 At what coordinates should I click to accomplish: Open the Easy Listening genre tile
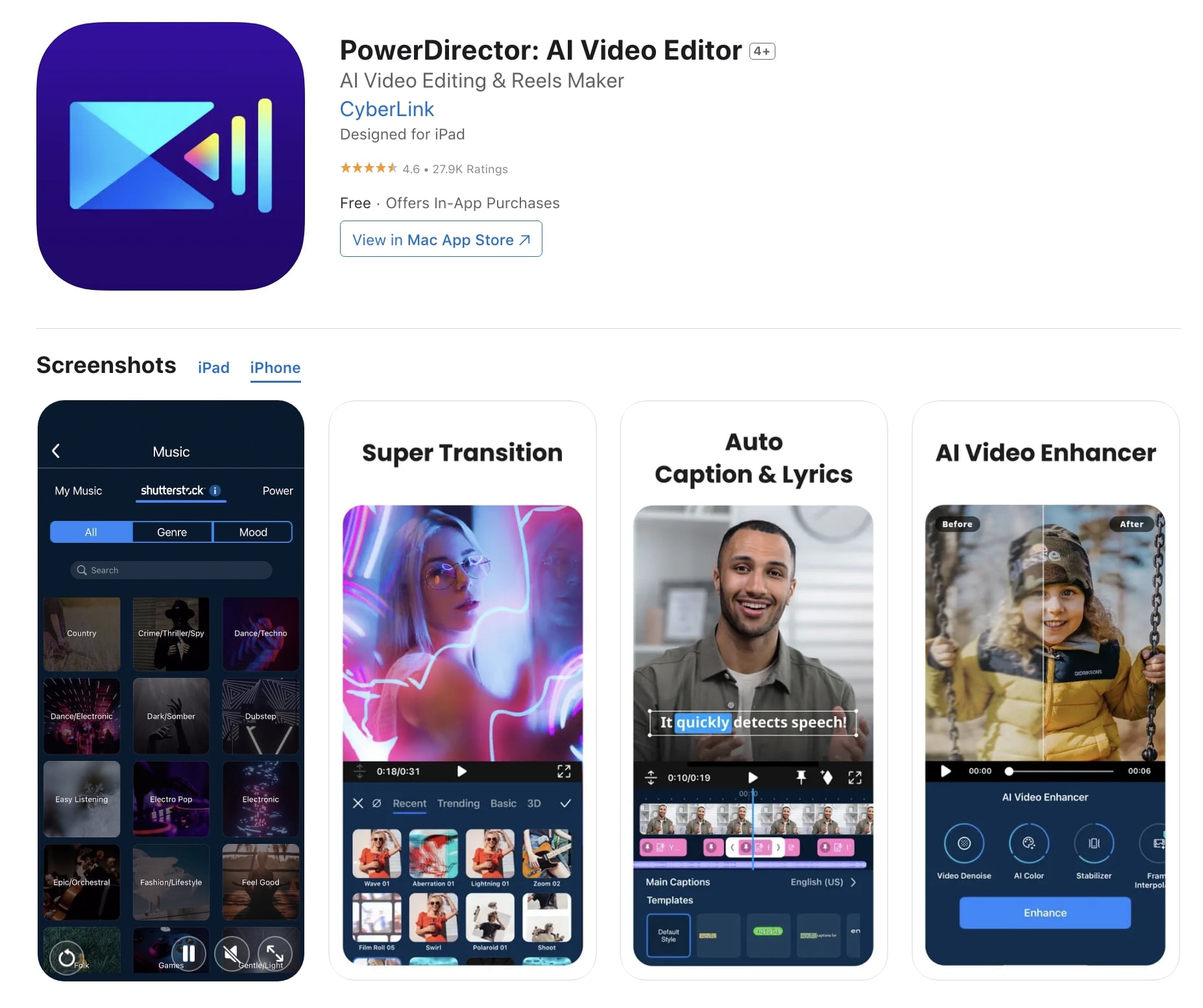pyautogui.click(x=82, y=799)
